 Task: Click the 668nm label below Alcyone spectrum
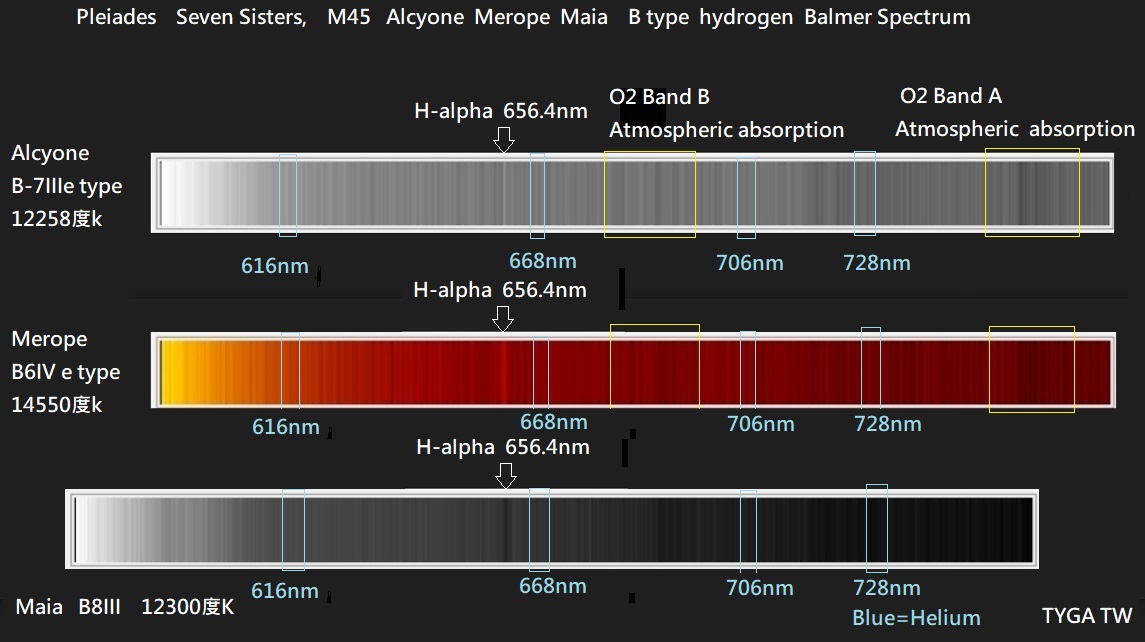tap(543, 261)
